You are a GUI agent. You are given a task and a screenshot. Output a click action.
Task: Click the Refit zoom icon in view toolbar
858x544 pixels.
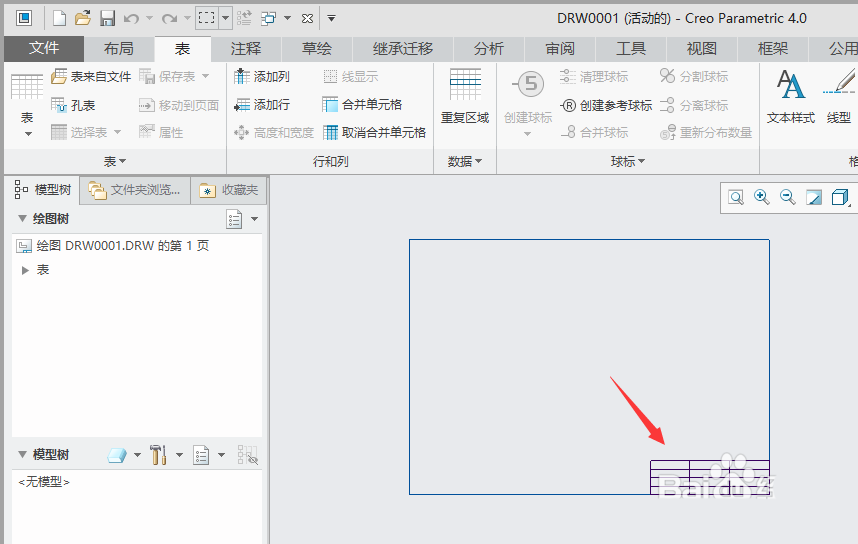tap(736, 198)
